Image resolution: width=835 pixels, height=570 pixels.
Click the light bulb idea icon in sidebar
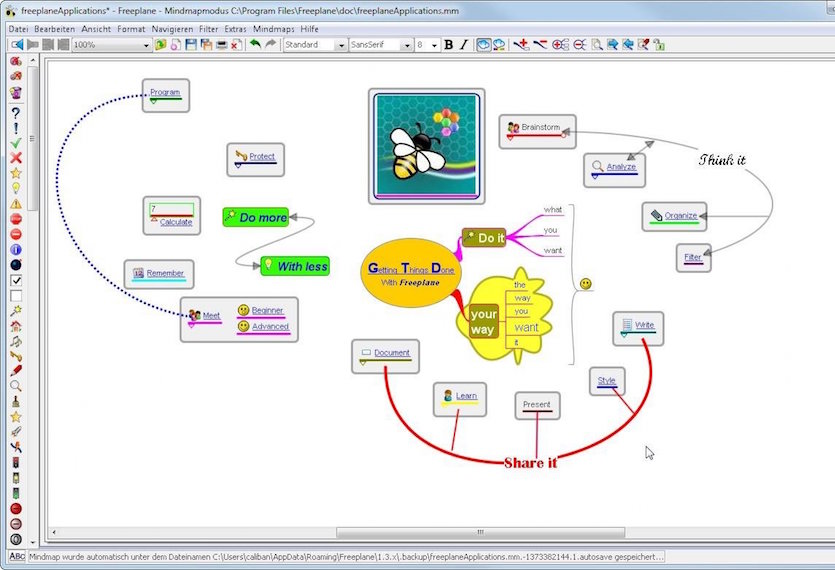coord(16,188)
